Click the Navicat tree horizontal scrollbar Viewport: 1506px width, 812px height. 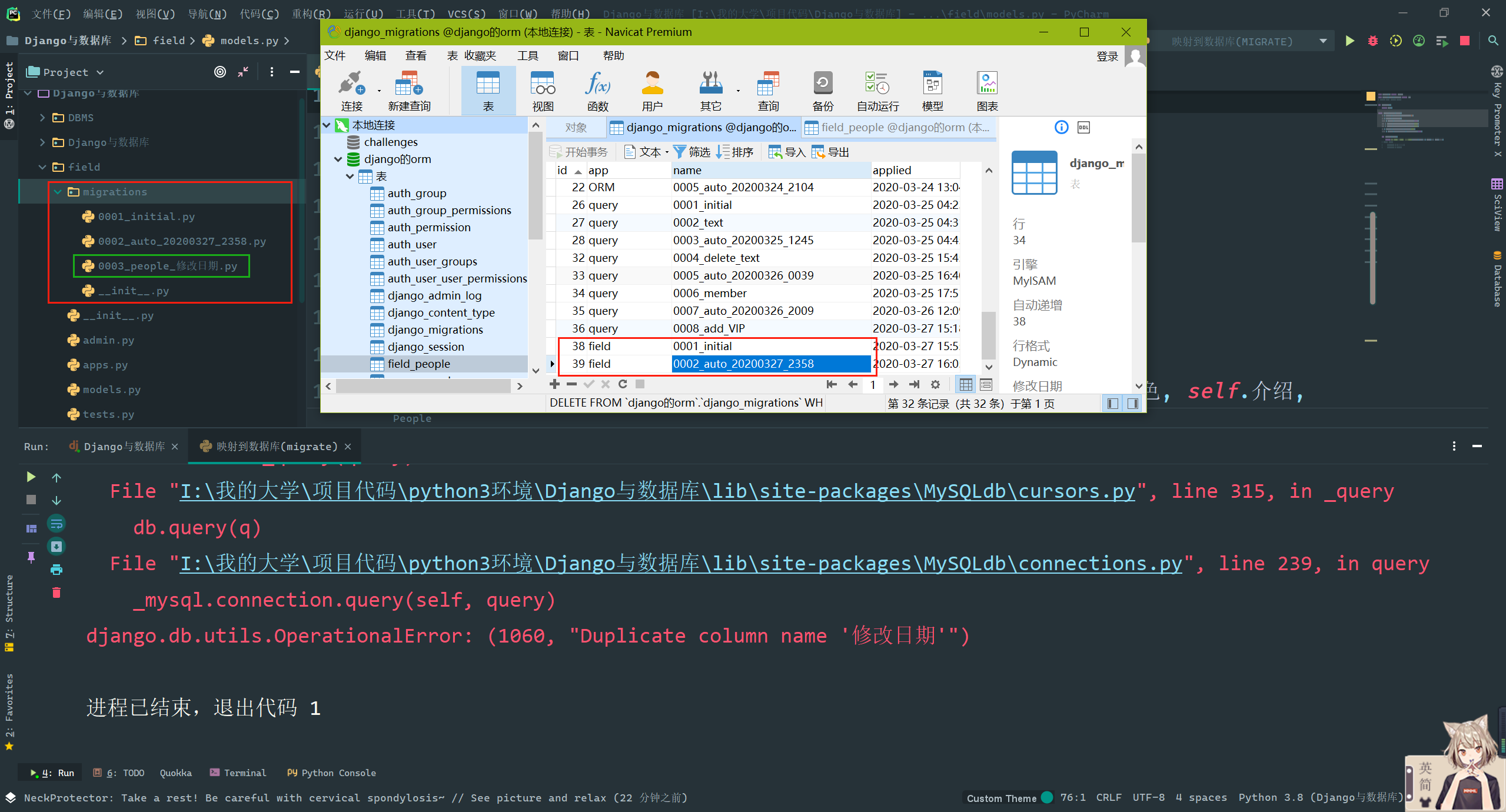(423, 386)
